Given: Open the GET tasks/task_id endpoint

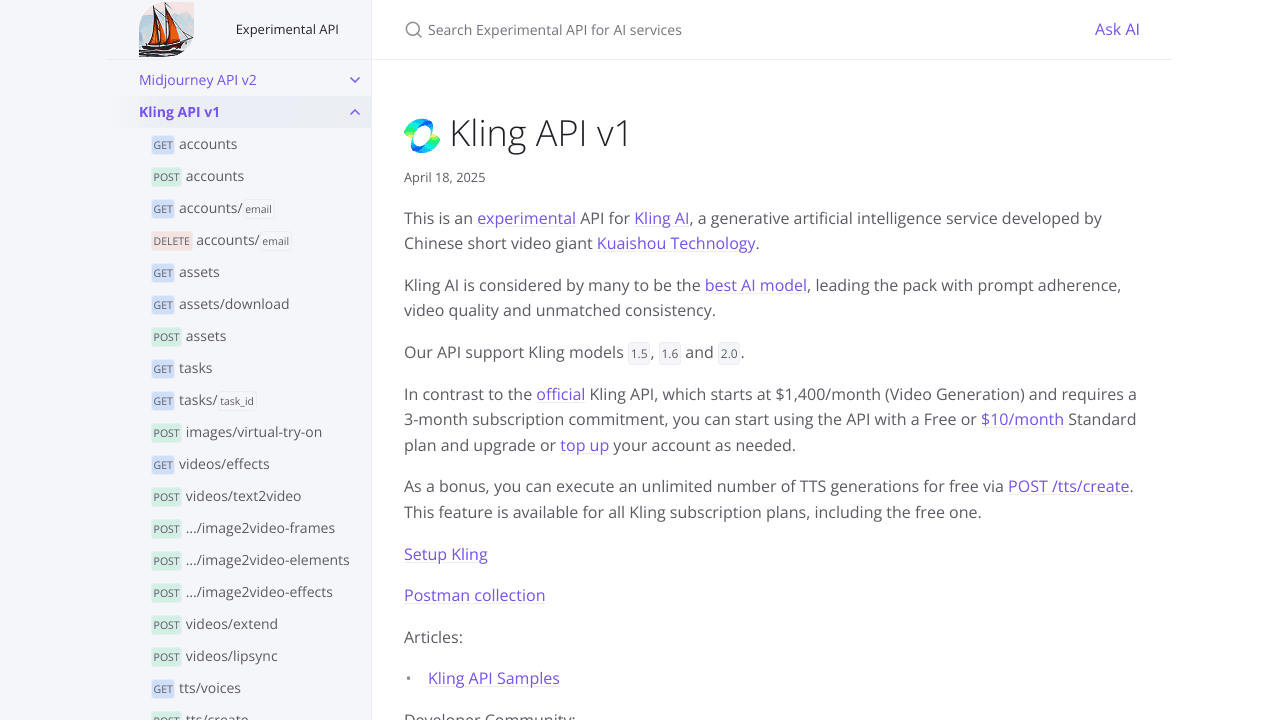Looking at the screenshot, I should [x=204, y=400].
